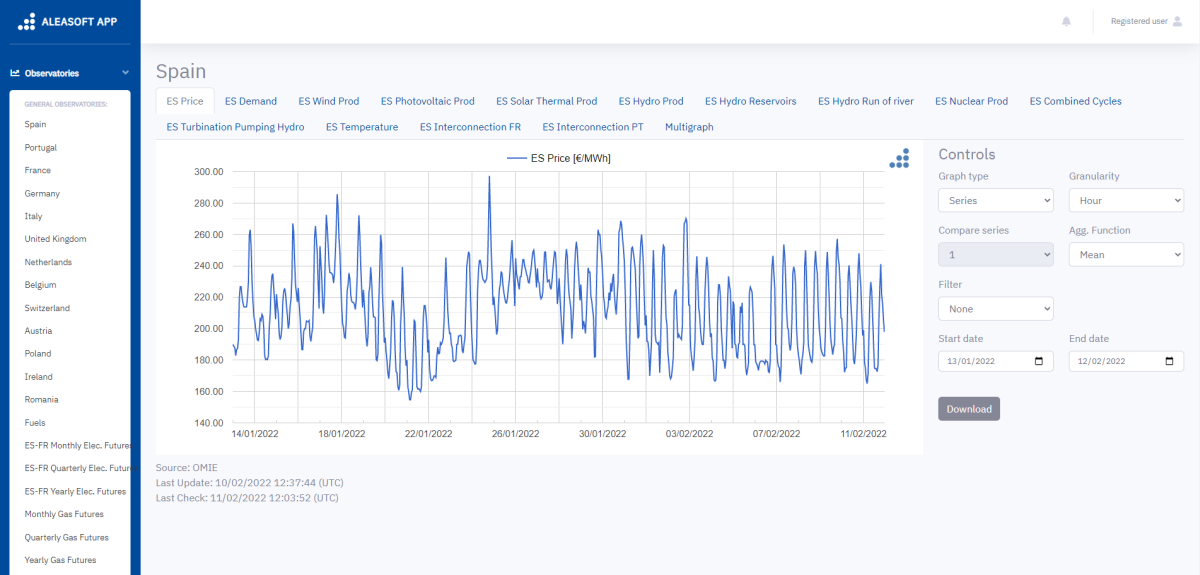Click the Start date input field
The width and height of the screenshot is (1200, 575).
(985, 361)
